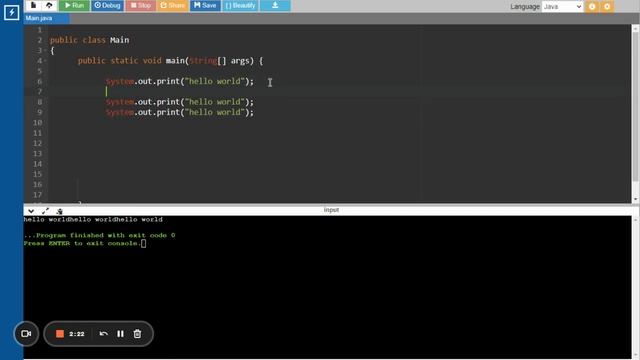Click the 'main(String[] args)' declaration line
Image resolution: width=640 pixels, height=360 pixels.
point(171,61)
